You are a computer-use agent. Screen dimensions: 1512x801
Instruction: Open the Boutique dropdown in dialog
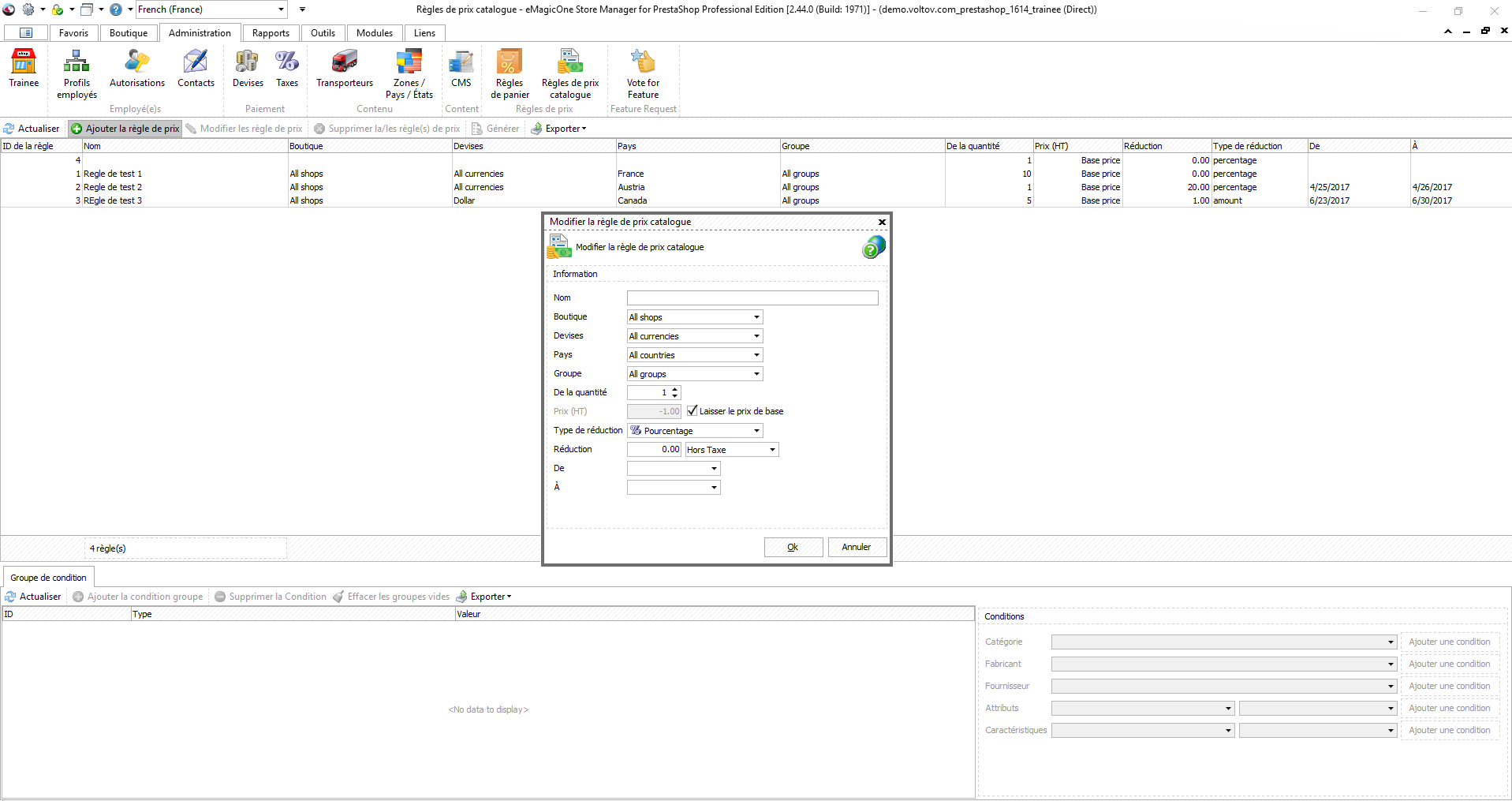tap(756, 317)
